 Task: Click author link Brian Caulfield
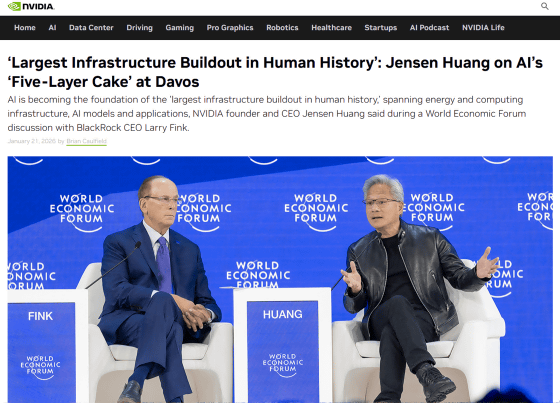tap(86, 141)
